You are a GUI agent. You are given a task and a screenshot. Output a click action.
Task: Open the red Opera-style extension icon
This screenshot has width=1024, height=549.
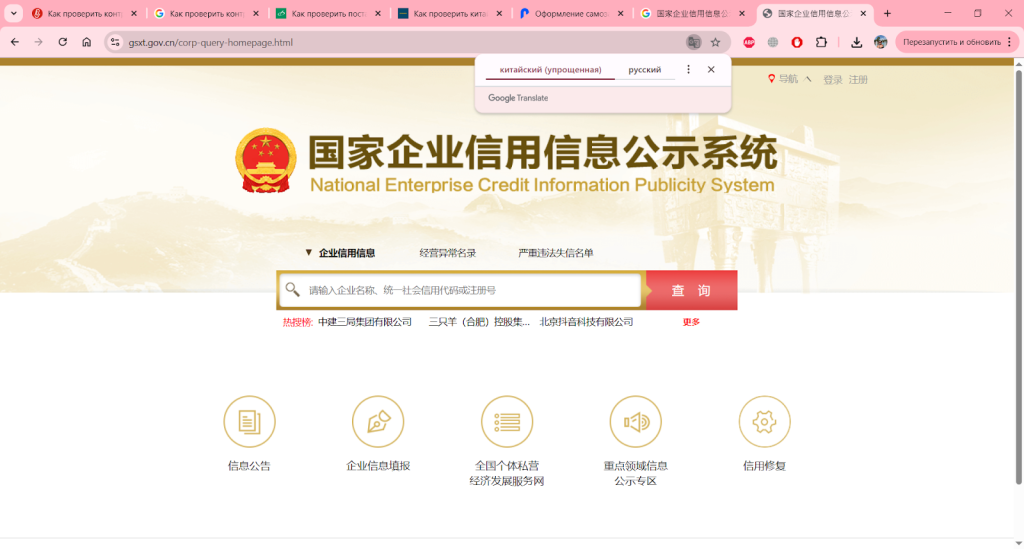(x=797, y=42)
